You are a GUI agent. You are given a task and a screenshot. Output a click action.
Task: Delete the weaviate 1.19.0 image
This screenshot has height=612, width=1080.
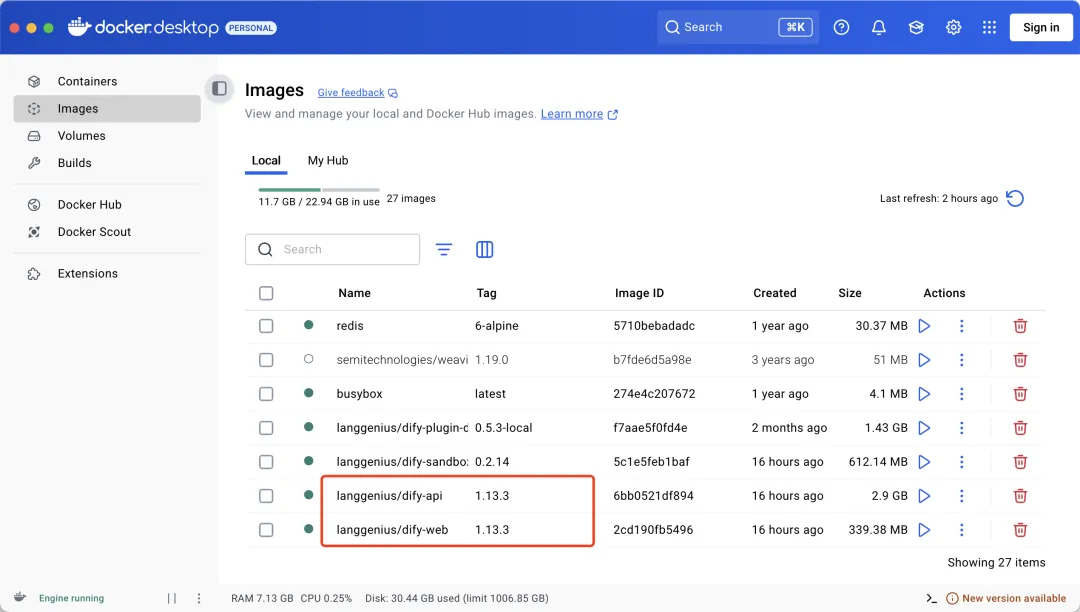(x=1020, y=360)
